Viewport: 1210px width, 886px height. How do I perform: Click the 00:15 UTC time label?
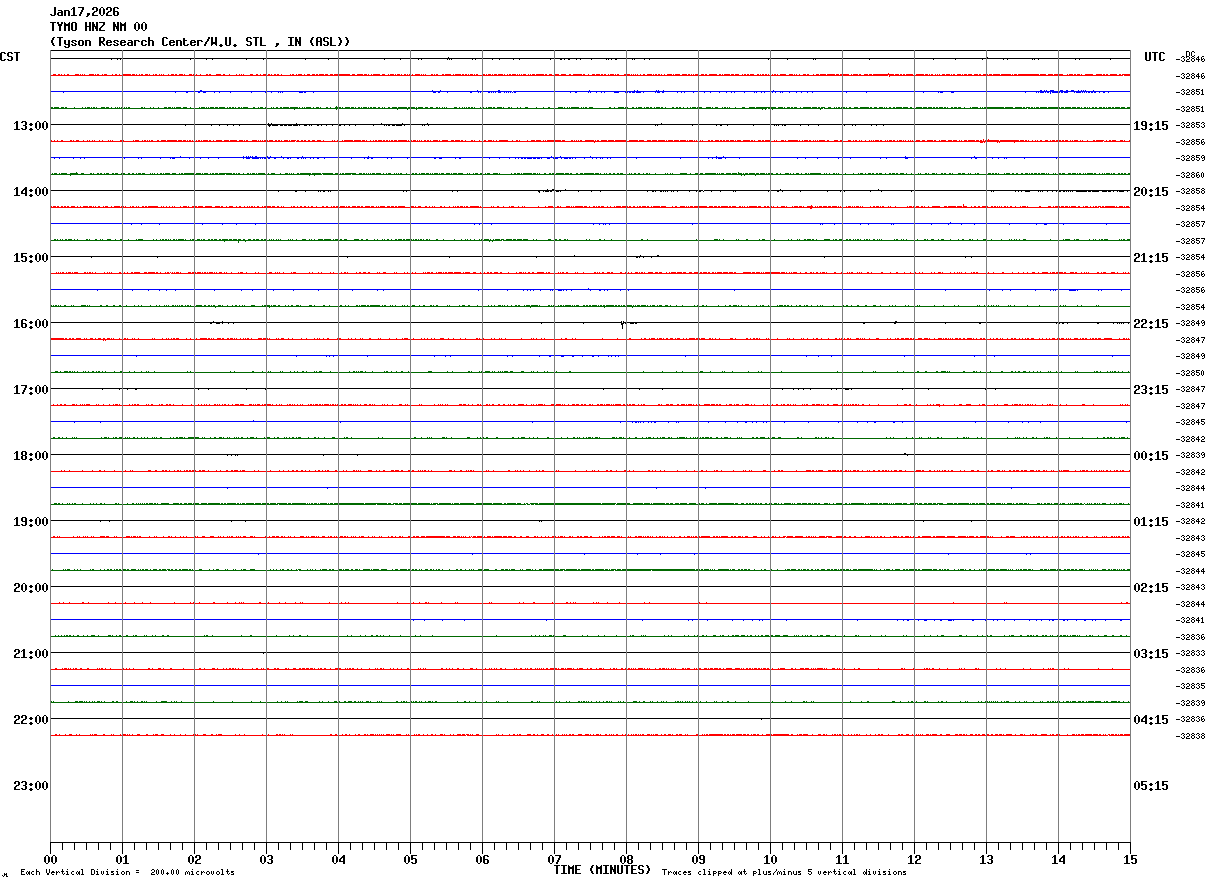pyautogui.click(x=1150, y=456)
